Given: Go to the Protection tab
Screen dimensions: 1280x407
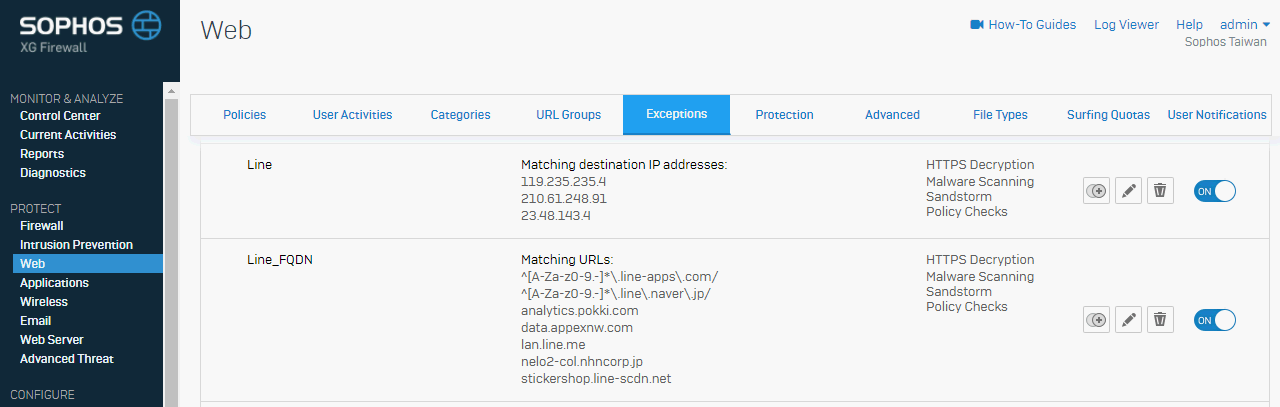Looking at the screenshot, I should tap(784, 115).
